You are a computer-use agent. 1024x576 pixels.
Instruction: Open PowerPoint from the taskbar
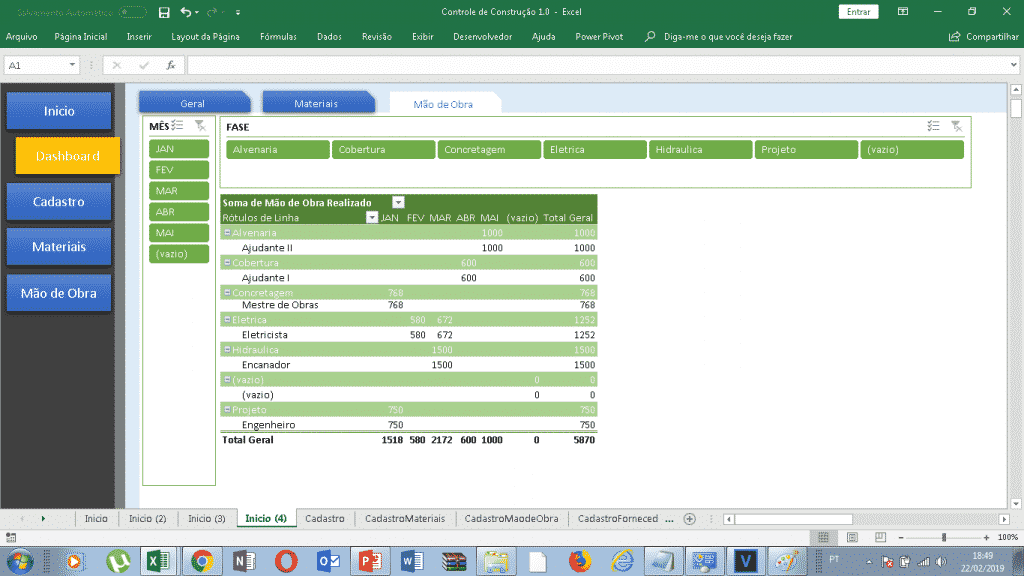(370, 561)
